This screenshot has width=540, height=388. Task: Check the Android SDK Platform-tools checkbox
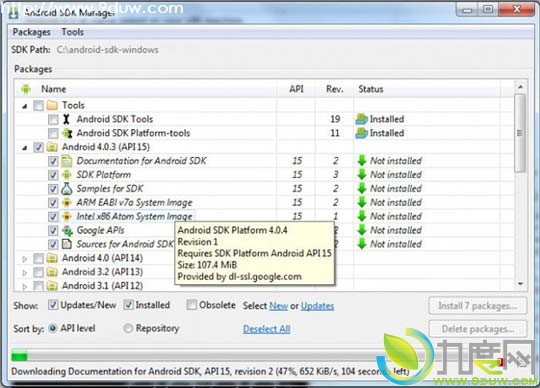coord(53,133)
